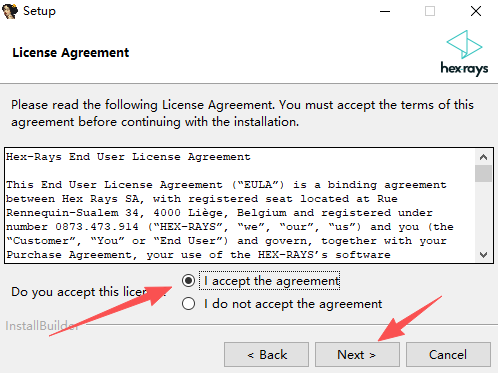Close the Setup installer window
Viewport: 498px width, 373px height.
(x=476, y=11)
